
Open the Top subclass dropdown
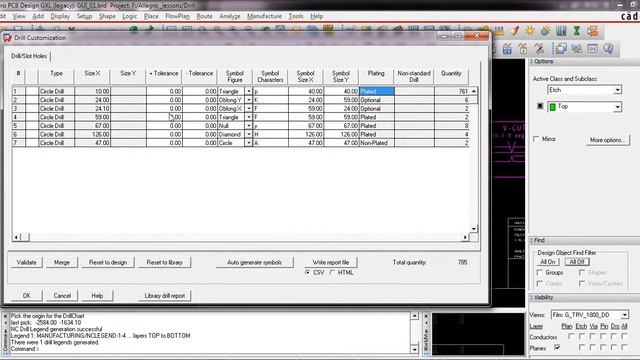tap(618, 107)
